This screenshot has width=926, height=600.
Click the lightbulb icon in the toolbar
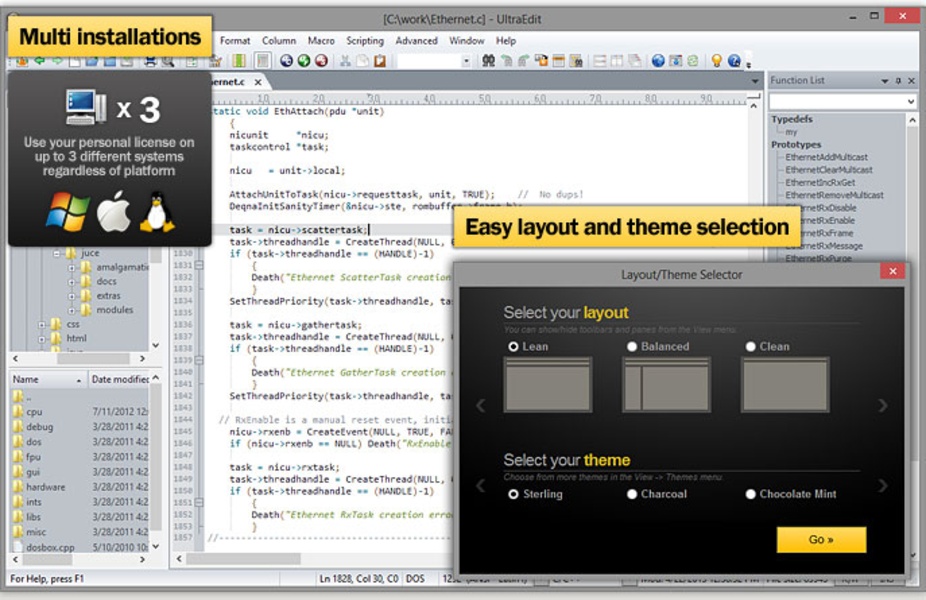716,61
